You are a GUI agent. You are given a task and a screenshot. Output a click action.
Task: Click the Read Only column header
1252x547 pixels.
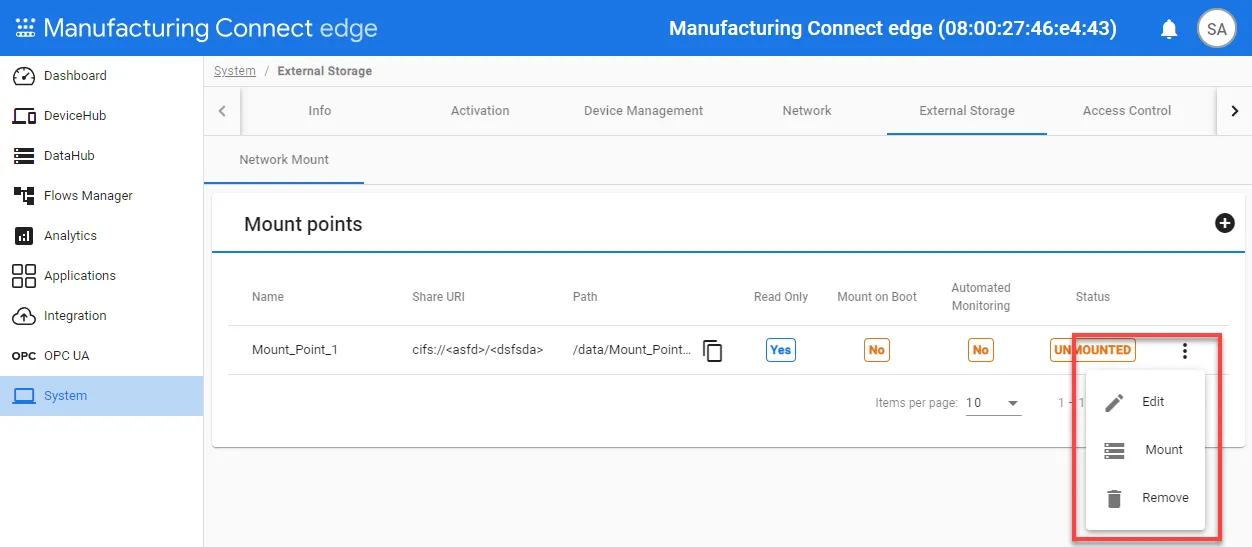coord(781,297)
